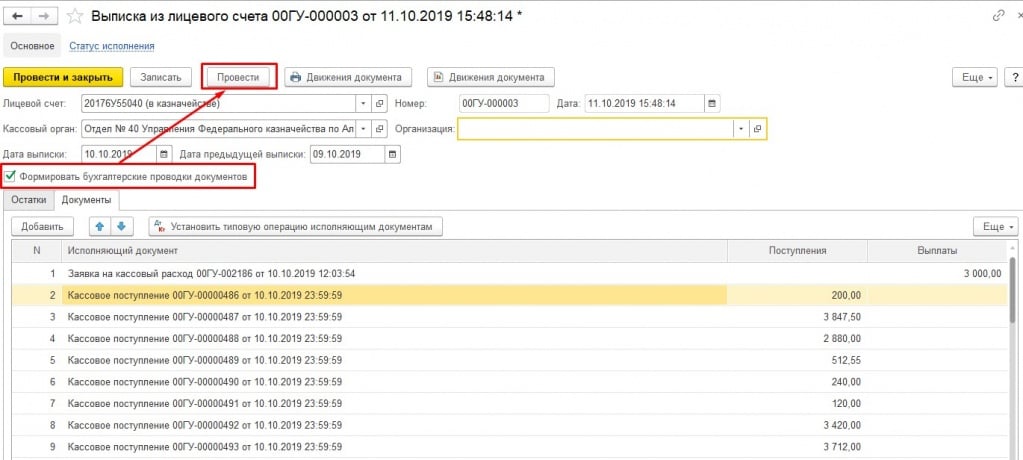Open the help question mark button
The width and height of the screenshot is (1023, 460).
(x=1015, y=77)
